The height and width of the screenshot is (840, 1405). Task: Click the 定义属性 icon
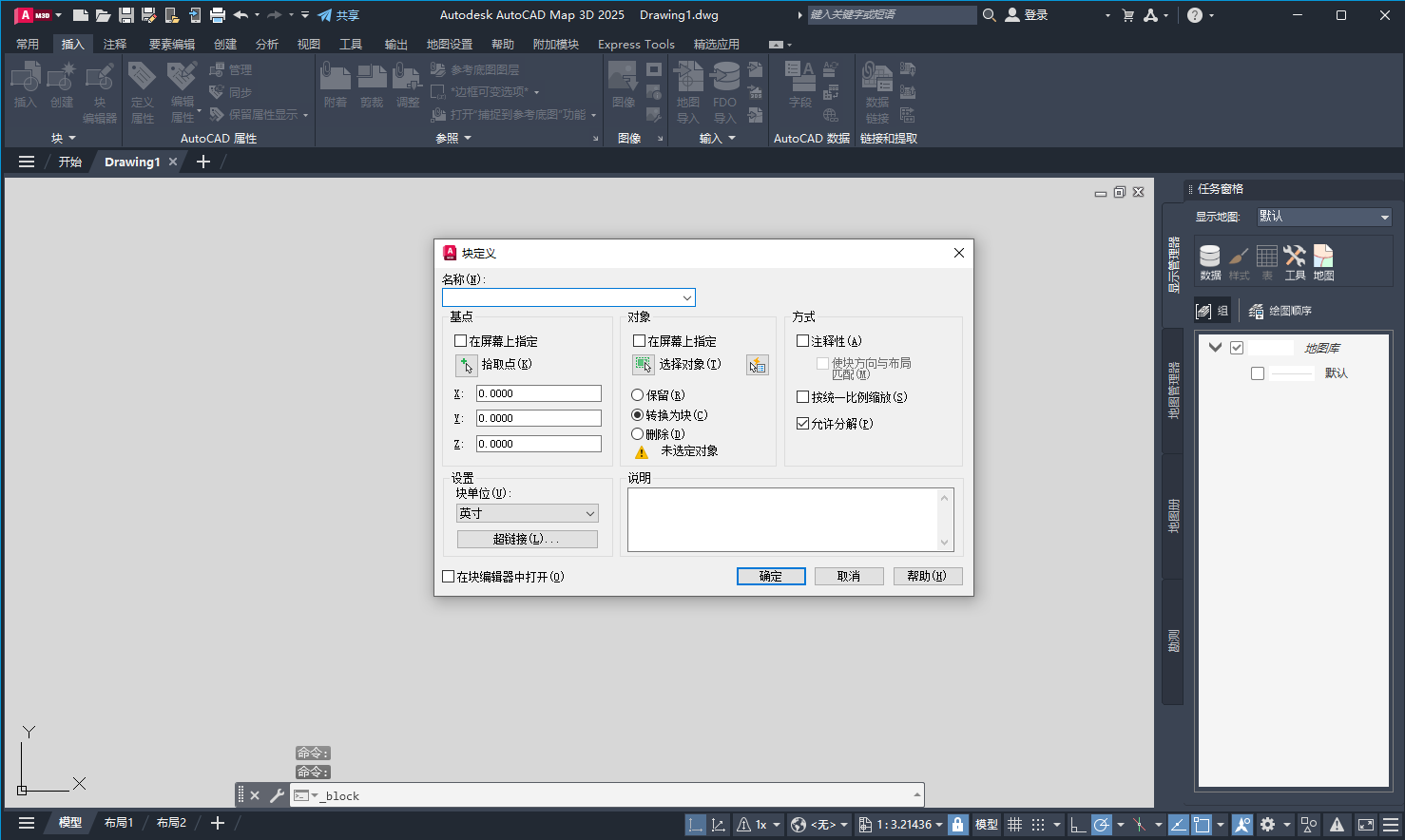[142, 90]
